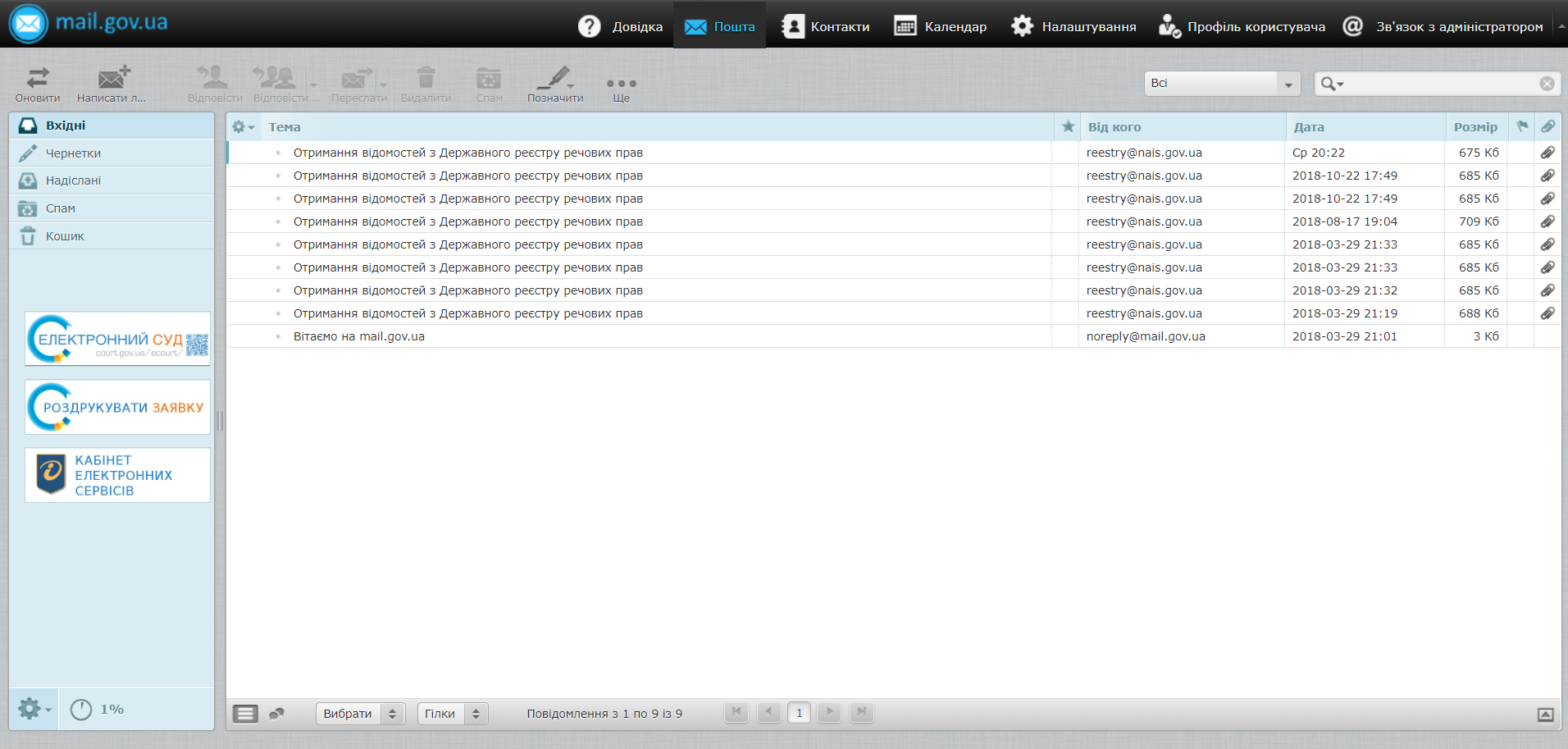This screenshot has height=749, width=1568.
Task: Open the Ще more-actions menu
Action: click(x=621, y=86)
